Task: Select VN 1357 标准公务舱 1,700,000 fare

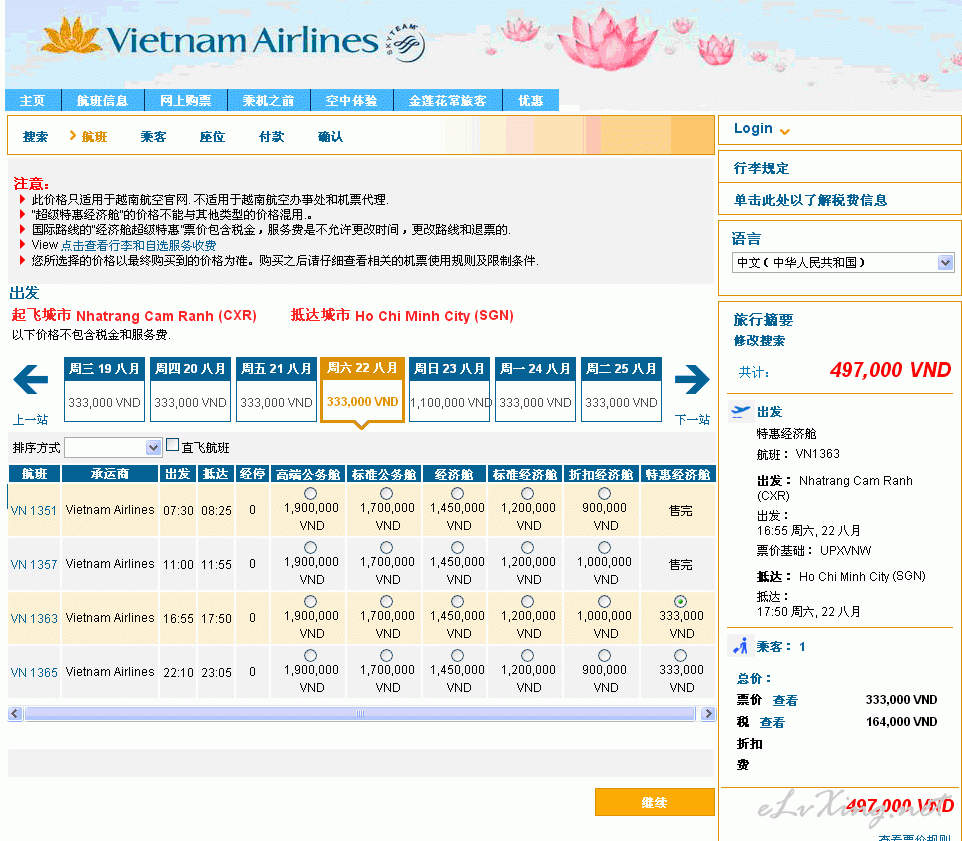Action: click(x=387, y=548)
